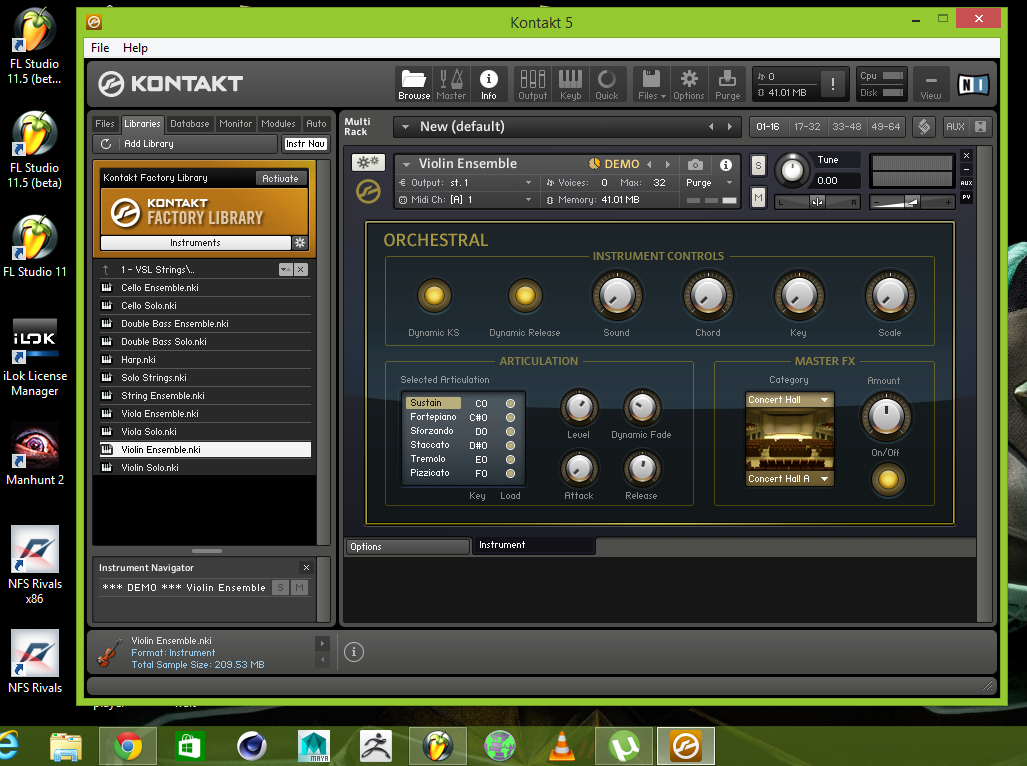Click the info icon in status pane

354,651
